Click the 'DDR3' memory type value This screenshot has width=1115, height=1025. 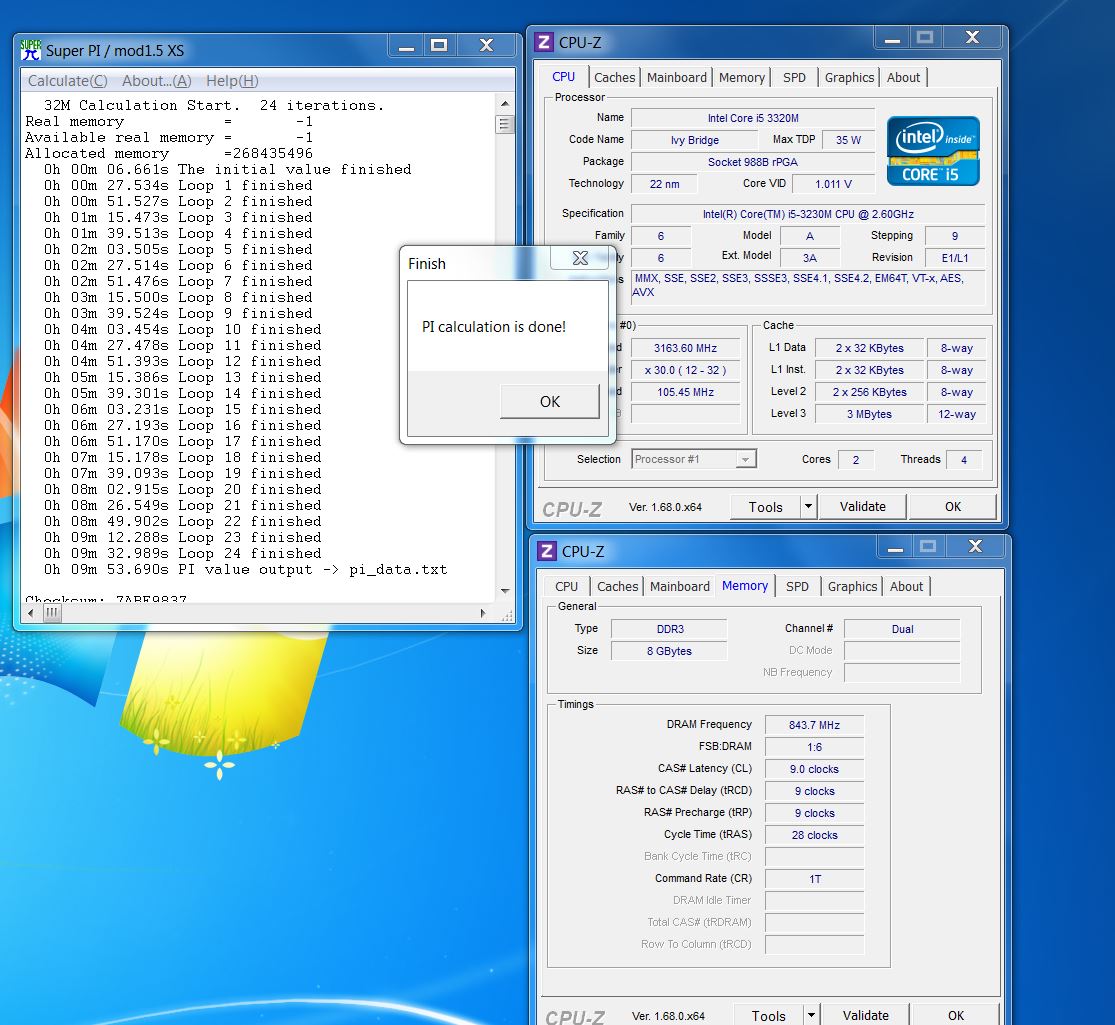669,629
